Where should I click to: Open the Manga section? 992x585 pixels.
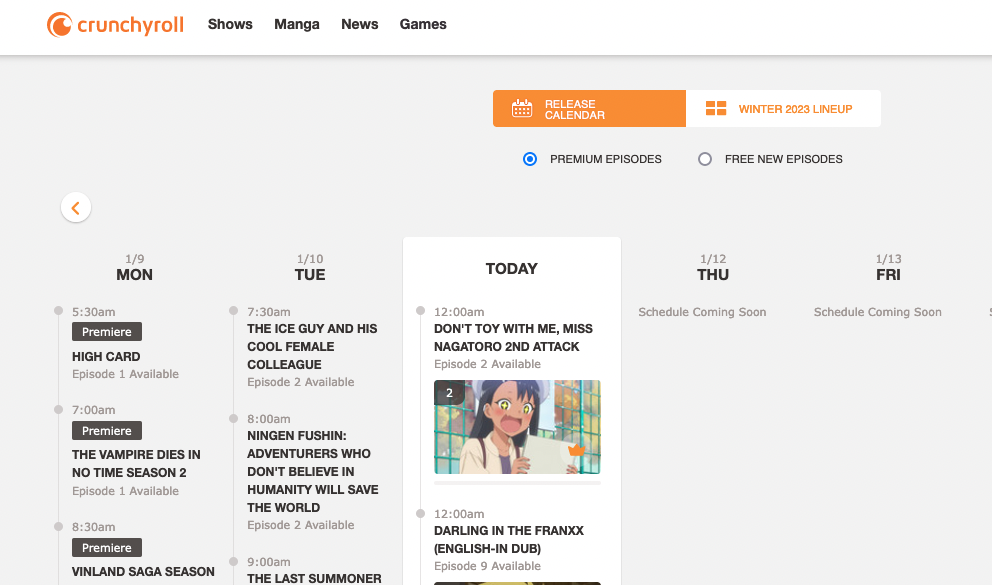pos(297,24)
